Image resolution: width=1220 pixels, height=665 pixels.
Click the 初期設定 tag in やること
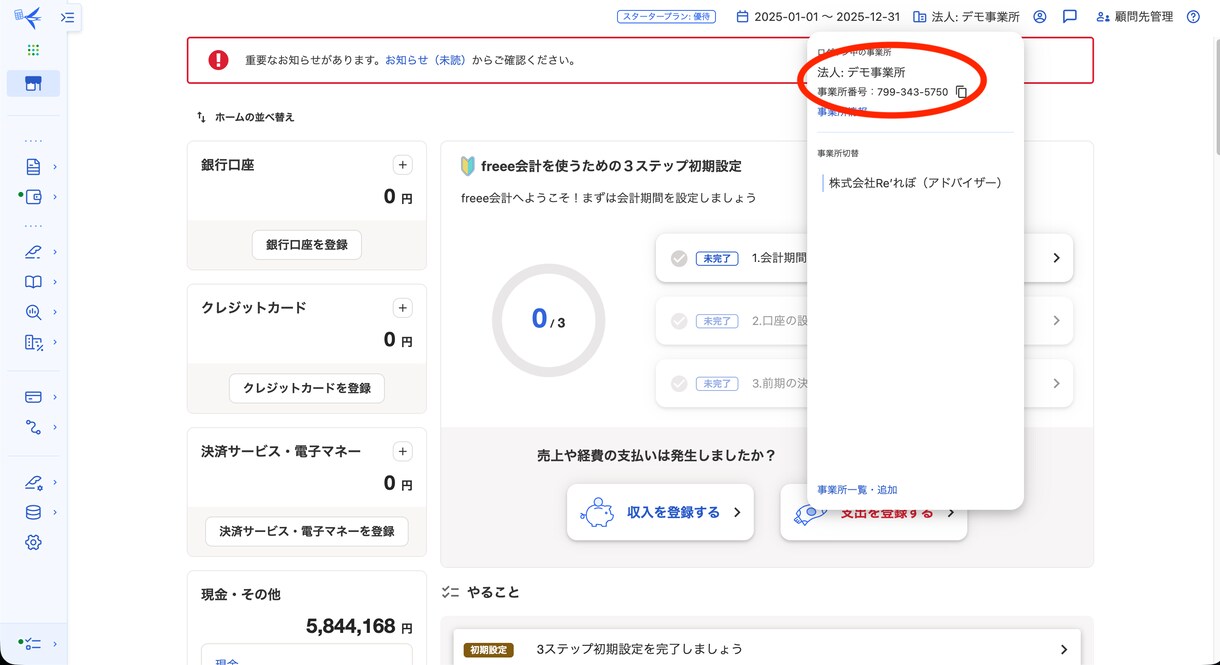pos(488,650)
